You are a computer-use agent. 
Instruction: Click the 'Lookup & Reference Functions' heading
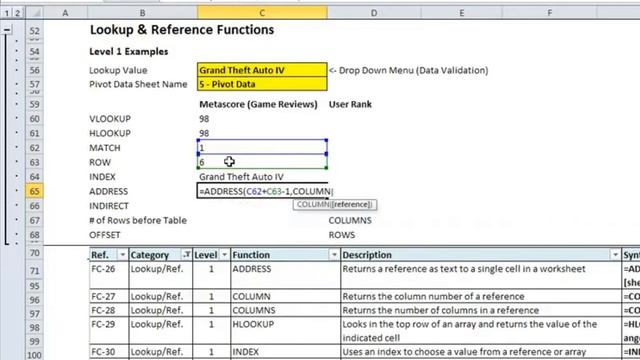[182, 29]
